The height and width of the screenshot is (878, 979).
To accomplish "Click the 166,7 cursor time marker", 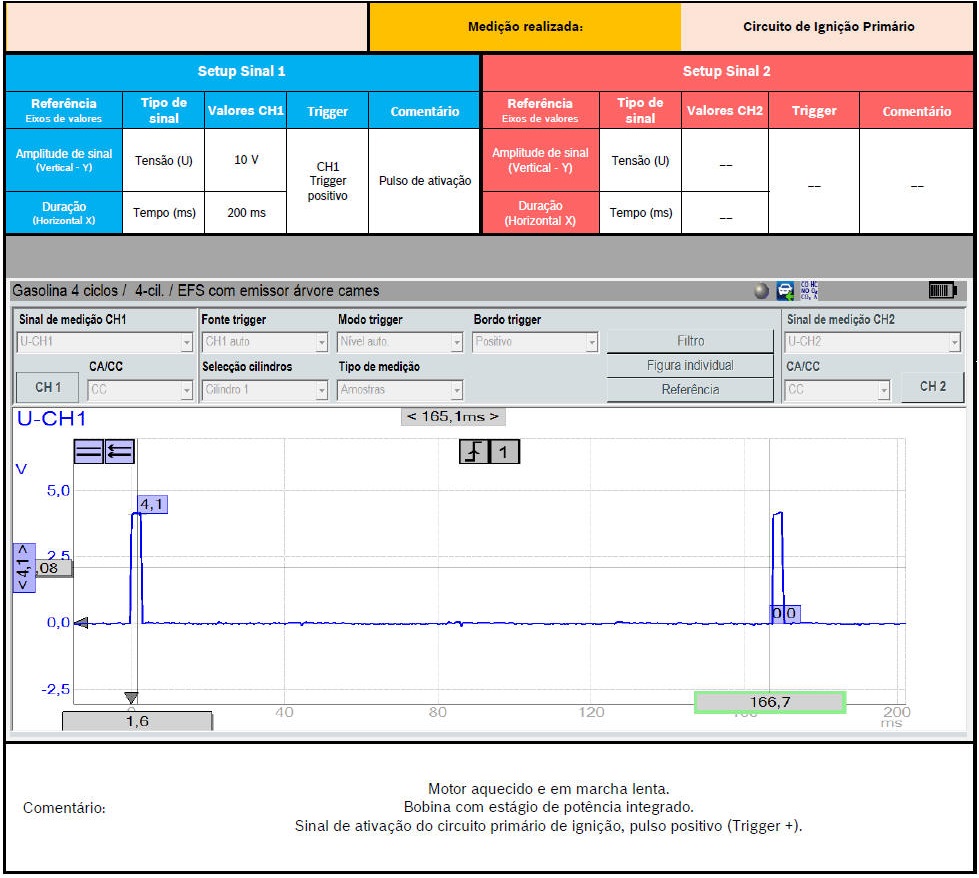I will click(769, 702).
